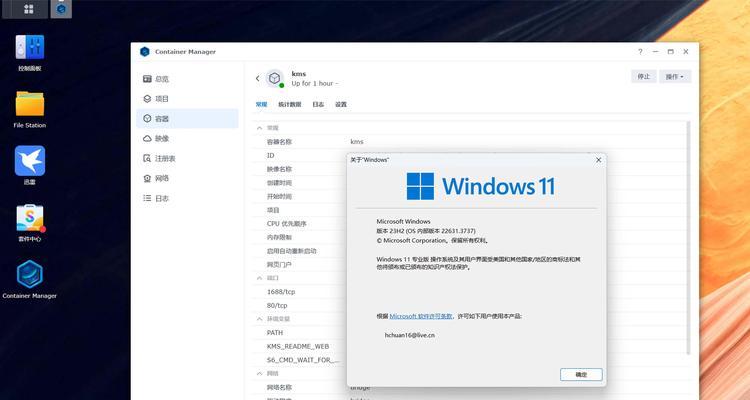The height and width of the screenshot is (400, 750).
Task: Stop the container with the 停止 button
Action: click(x=643, y=77)
